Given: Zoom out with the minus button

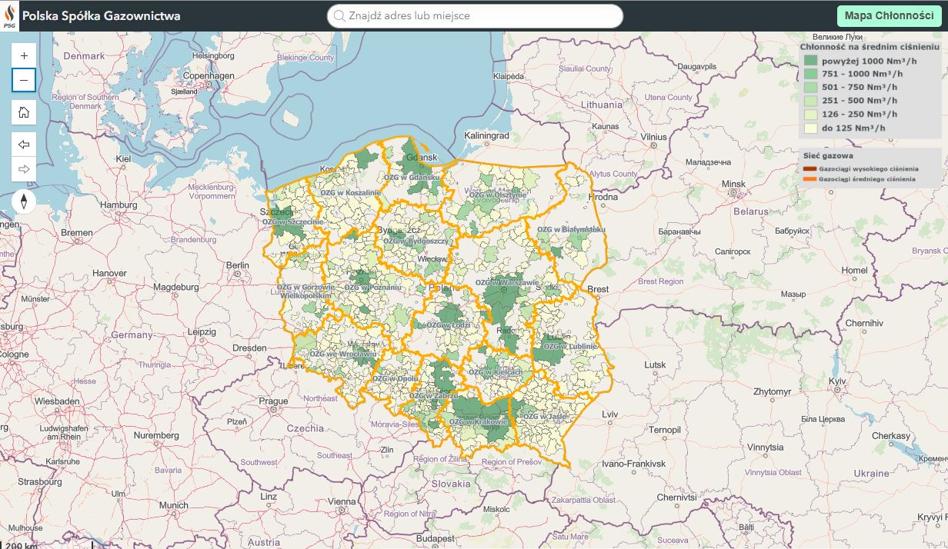Looking at the screenshot, I should coord(24,80).
